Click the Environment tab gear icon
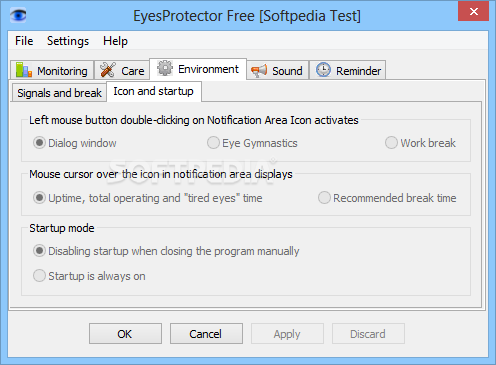496x365 pixels. [x=165, y=68]
